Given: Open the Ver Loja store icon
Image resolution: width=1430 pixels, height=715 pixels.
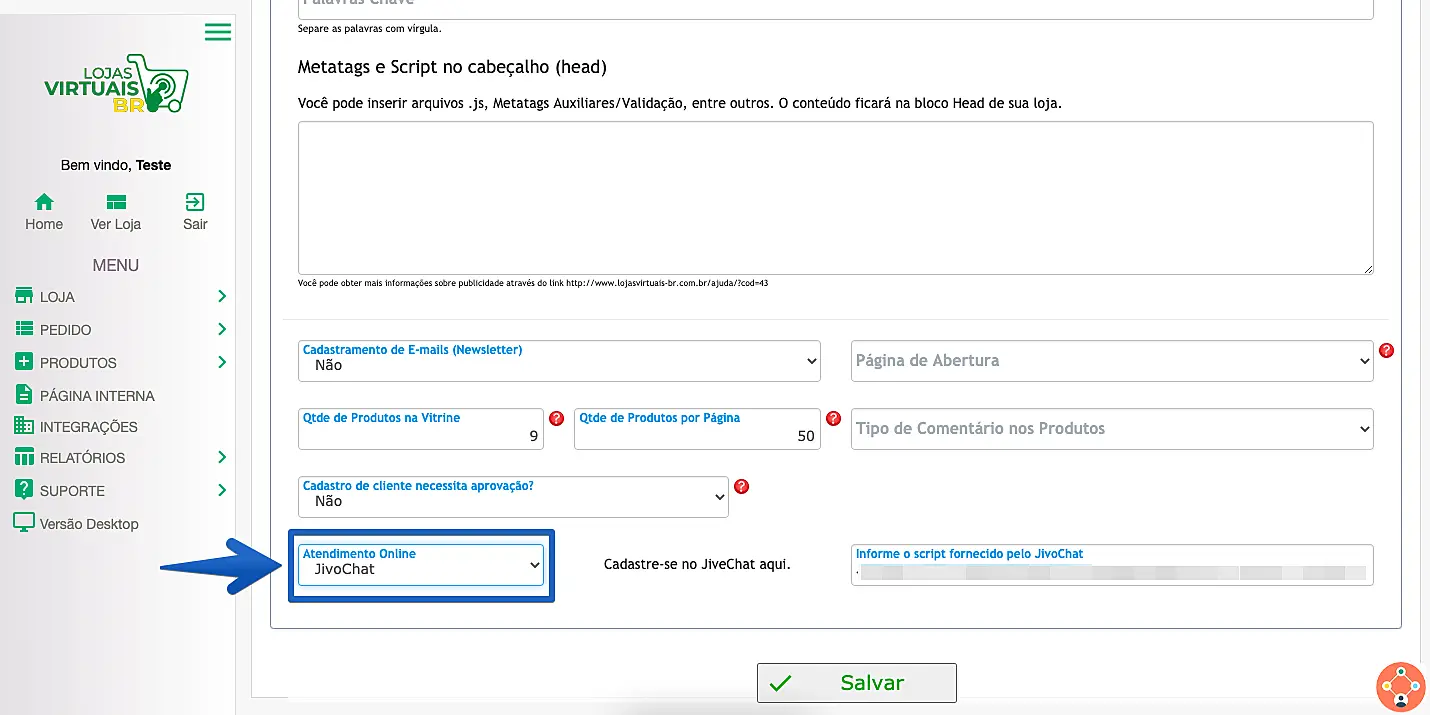Looking at the screenshot, I should (x=116, y=203).
